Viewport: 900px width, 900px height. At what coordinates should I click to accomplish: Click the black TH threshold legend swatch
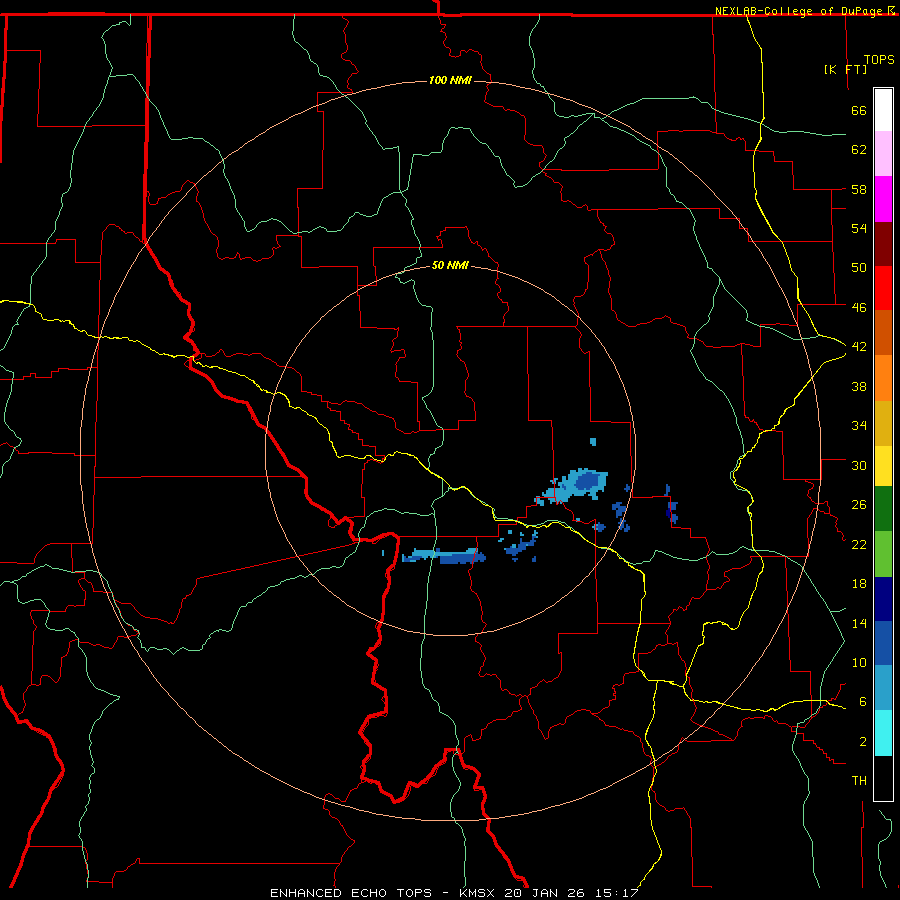click(883, 778)
